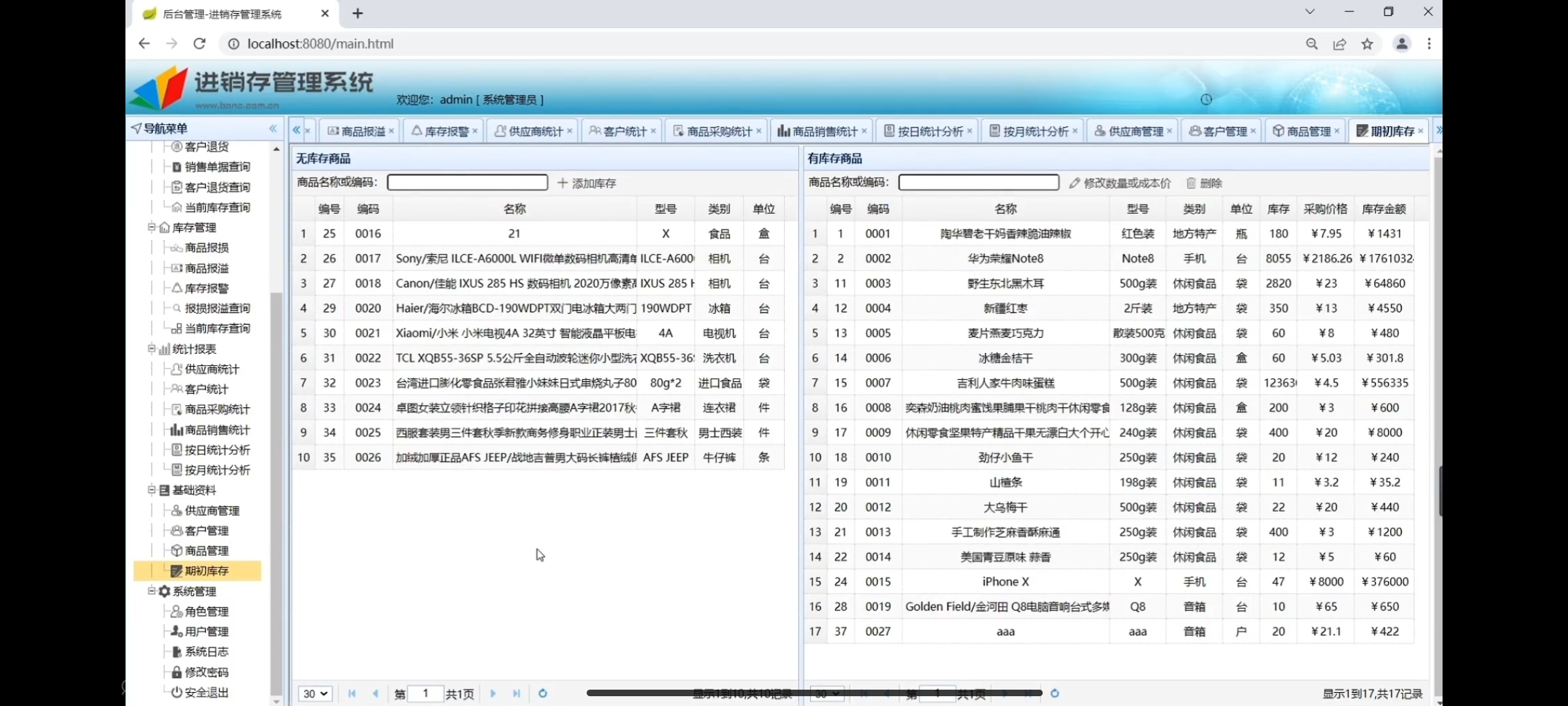
Task: Open browser zoom magnifier icon
Action: coord(1312,44)
